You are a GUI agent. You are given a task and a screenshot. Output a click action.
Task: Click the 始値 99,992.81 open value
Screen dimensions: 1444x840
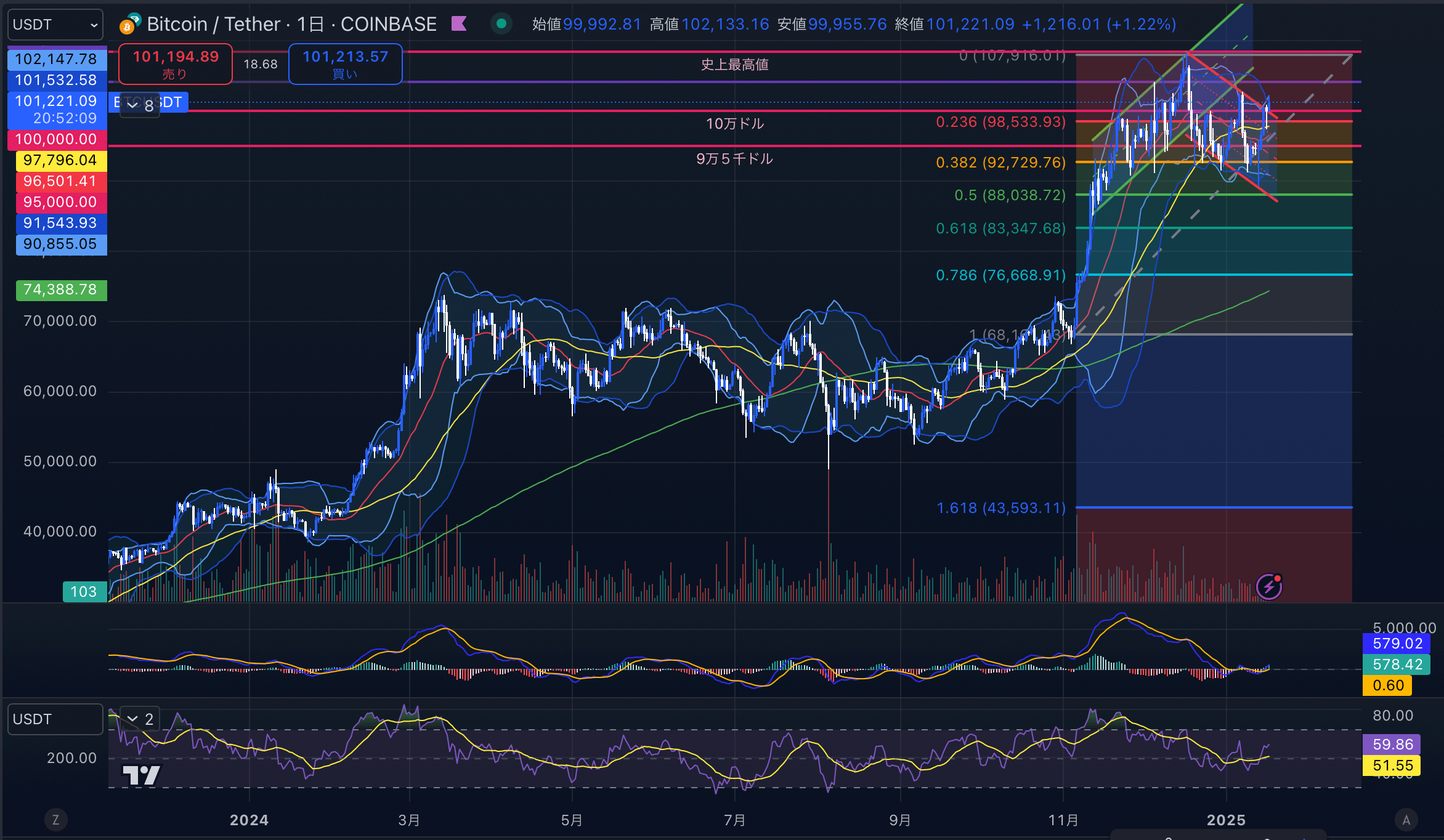[586, 24]
